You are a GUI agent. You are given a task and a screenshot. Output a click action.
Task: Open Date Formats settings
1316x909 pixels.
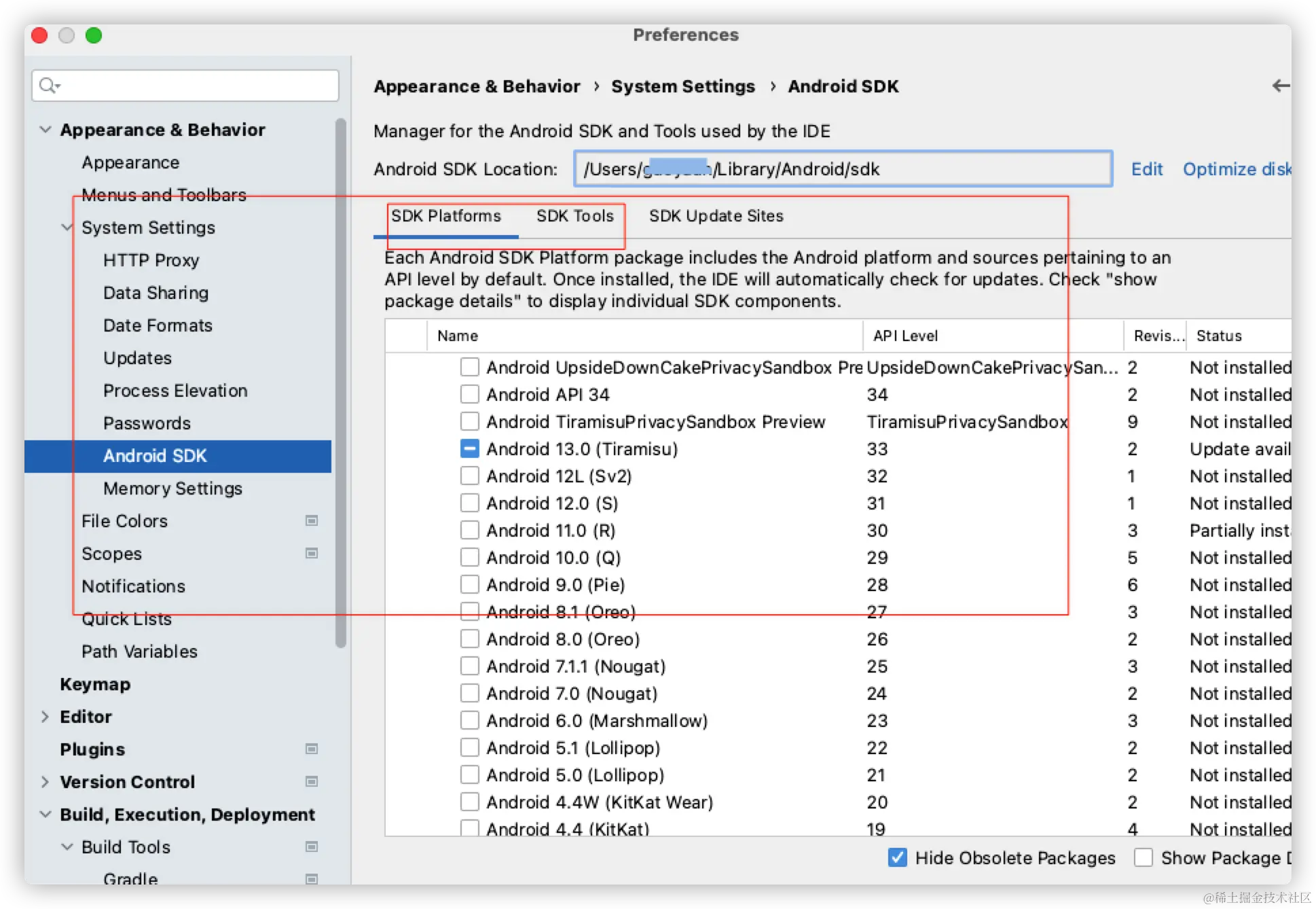[158, 325]
